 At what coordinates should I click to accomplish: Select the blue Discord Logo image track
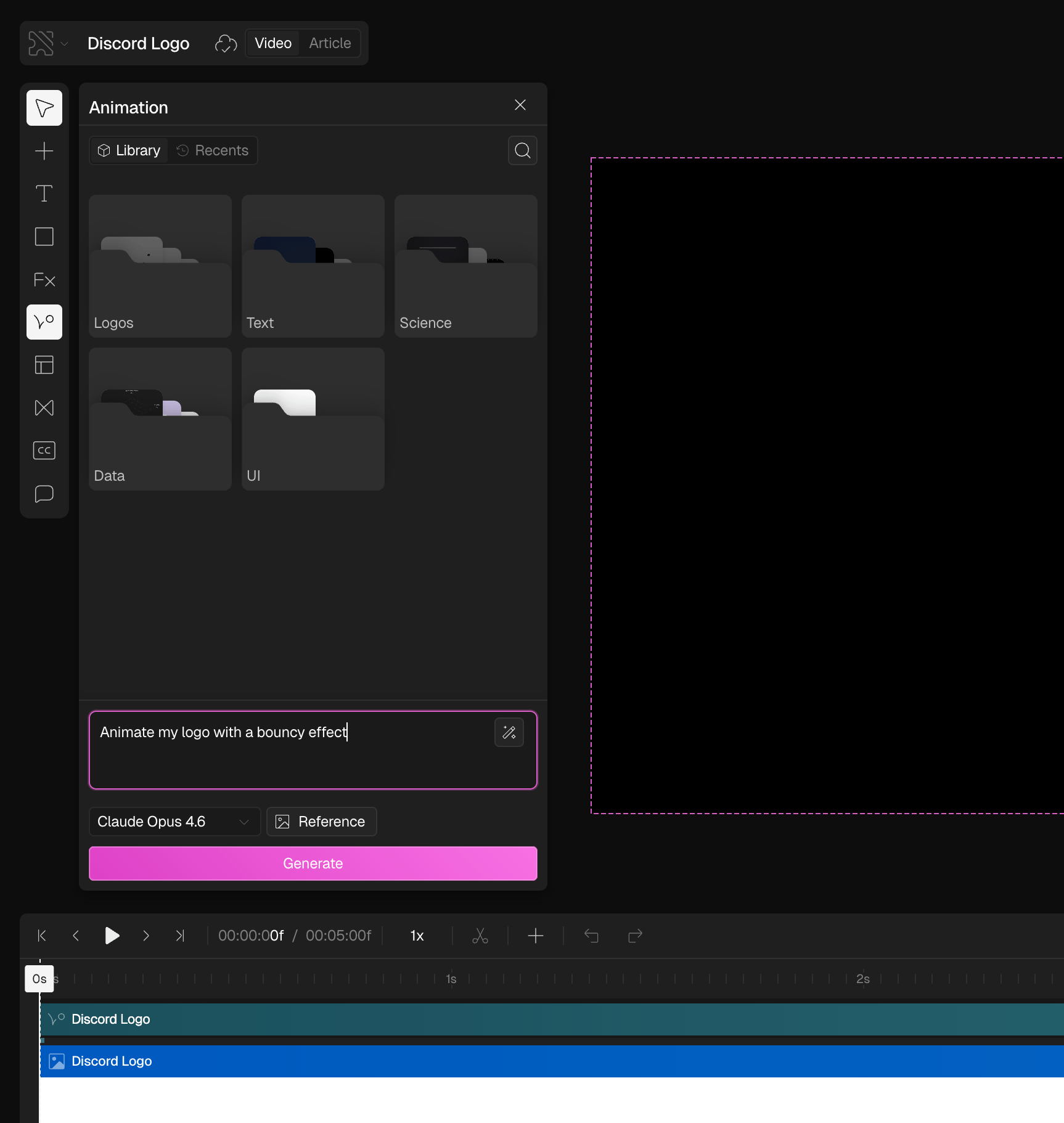coord(552,1061)
